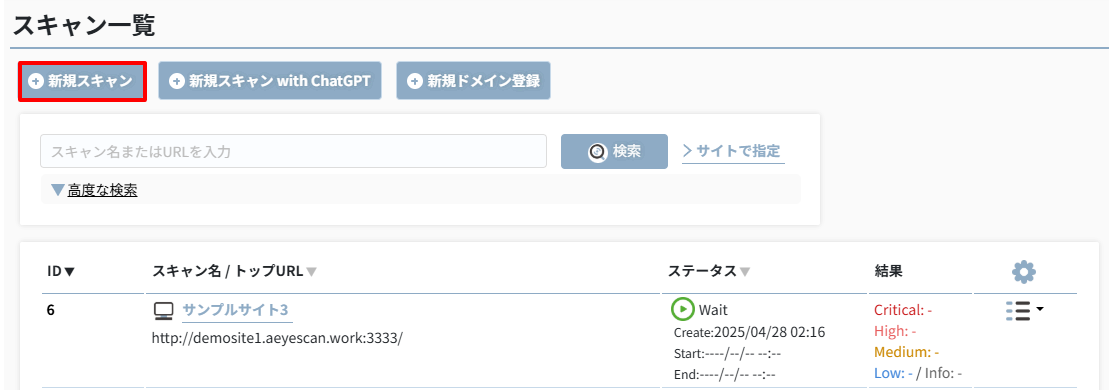Click the 新規スキャン with ChatGPT button
The image size is (1109, 390).
pos(270,81)
